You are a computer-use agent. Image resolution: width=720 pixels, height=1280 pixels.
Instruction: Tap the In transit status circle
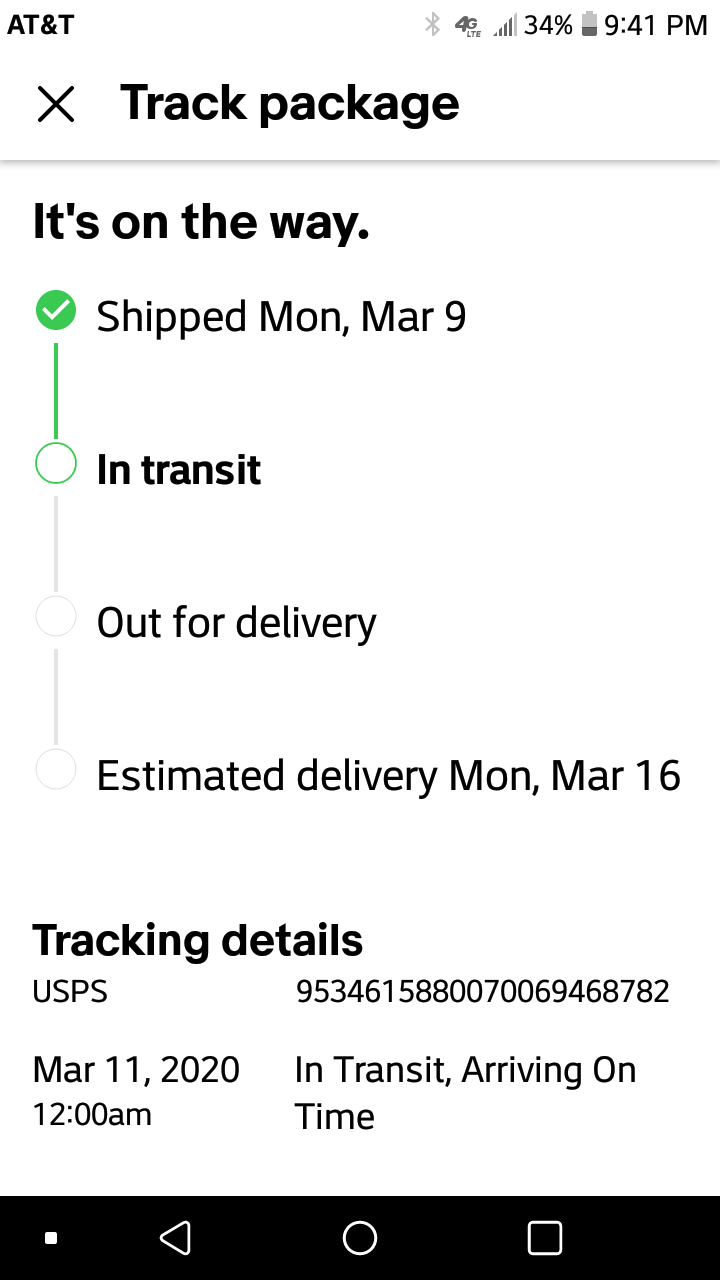click(x=56, y=463)
